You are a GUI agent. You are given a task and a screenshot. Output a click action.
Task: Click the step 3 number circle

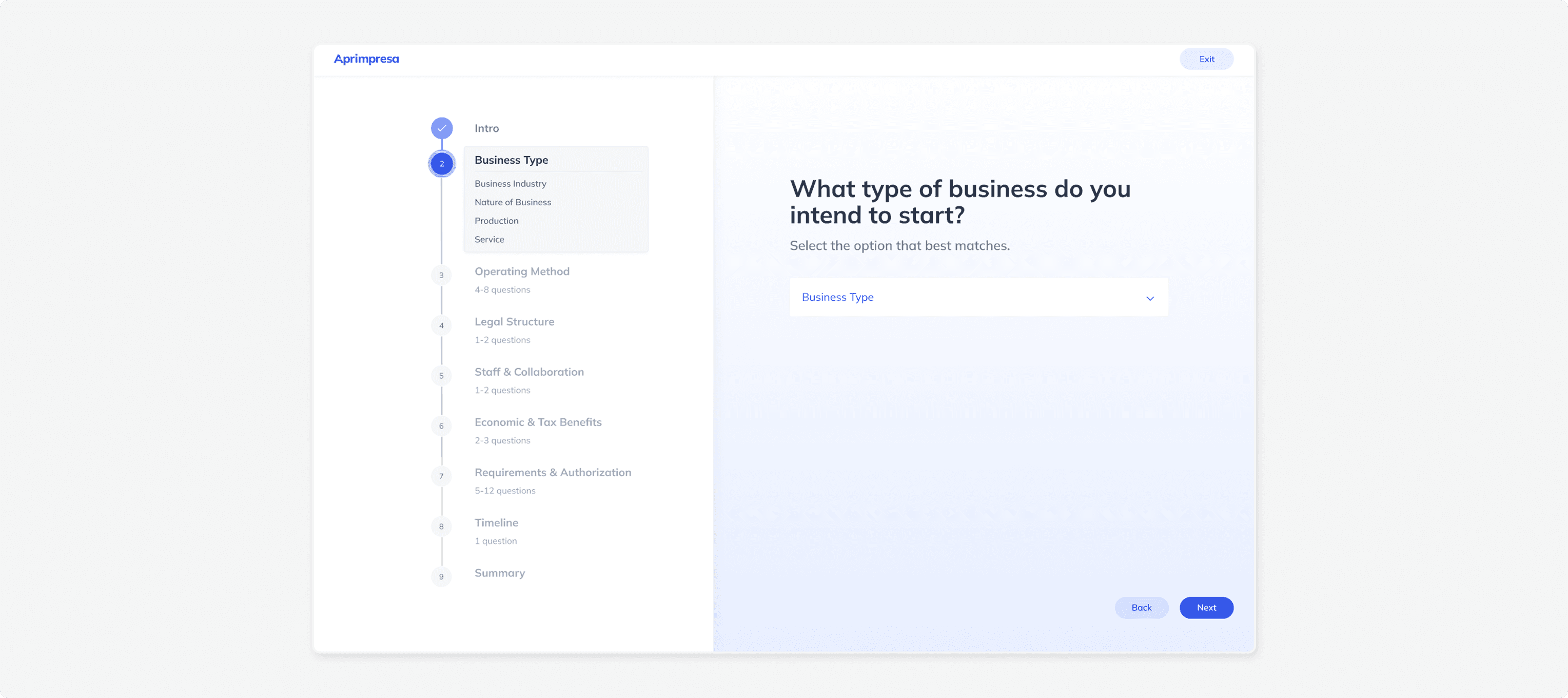[x=441, y=275]
